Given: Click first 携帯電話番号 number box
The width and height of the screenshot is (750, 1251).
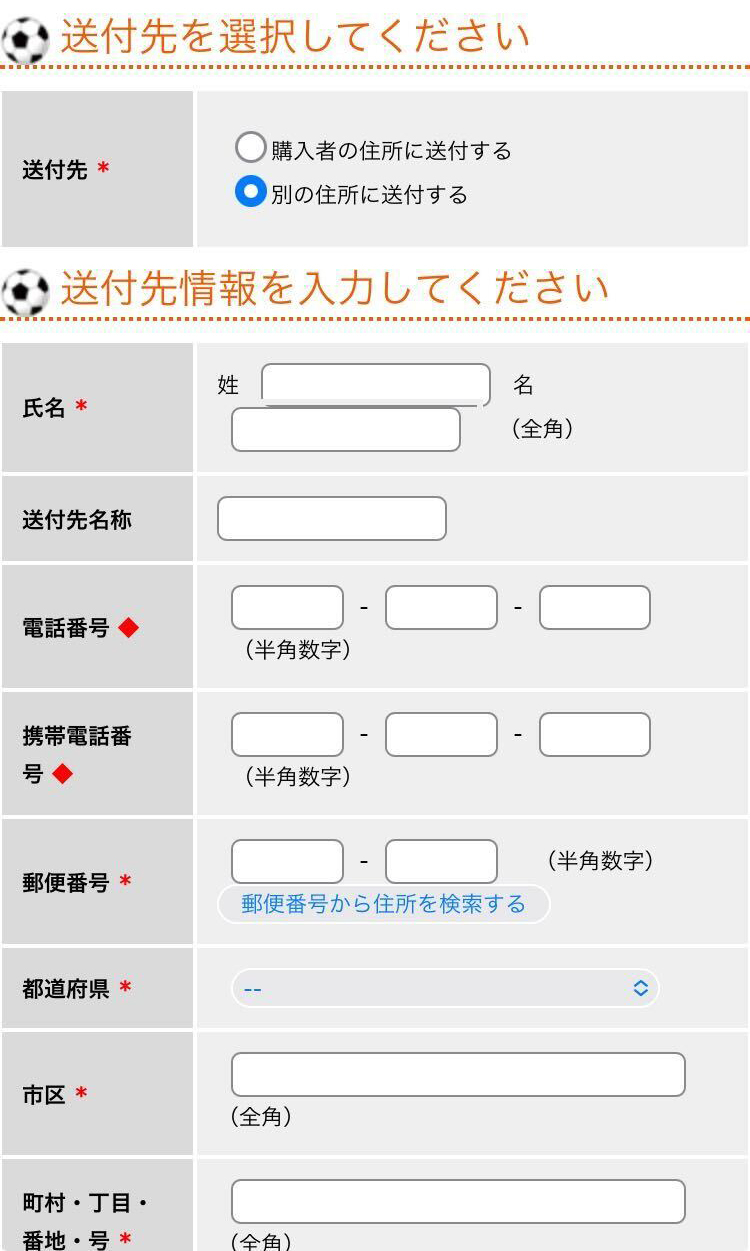Looking at the screenshot, I should pyautogui.click(x=287, y=735).
